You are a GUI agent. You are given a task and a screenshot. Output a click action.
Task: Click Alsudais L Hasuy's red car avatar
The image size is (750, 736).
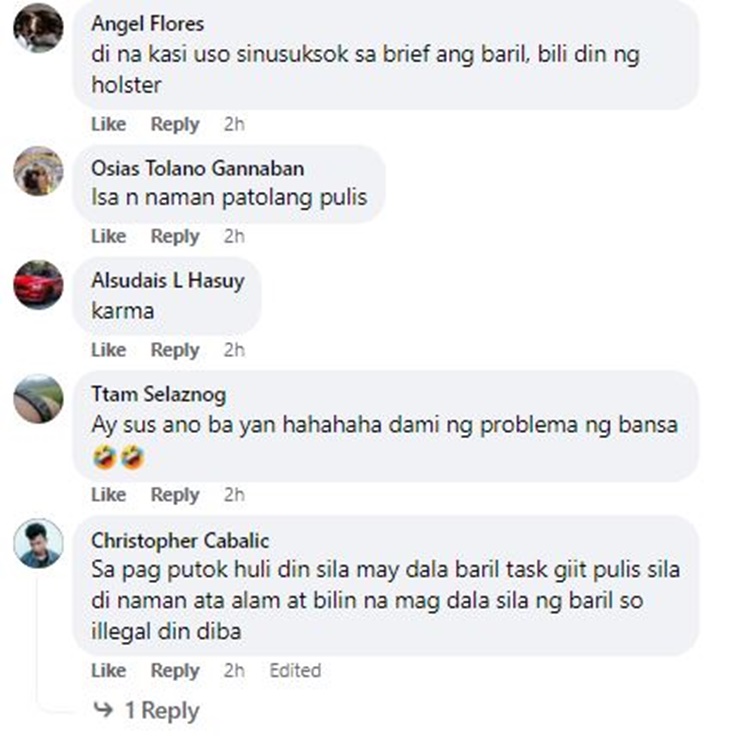click(x=38, y=285)
